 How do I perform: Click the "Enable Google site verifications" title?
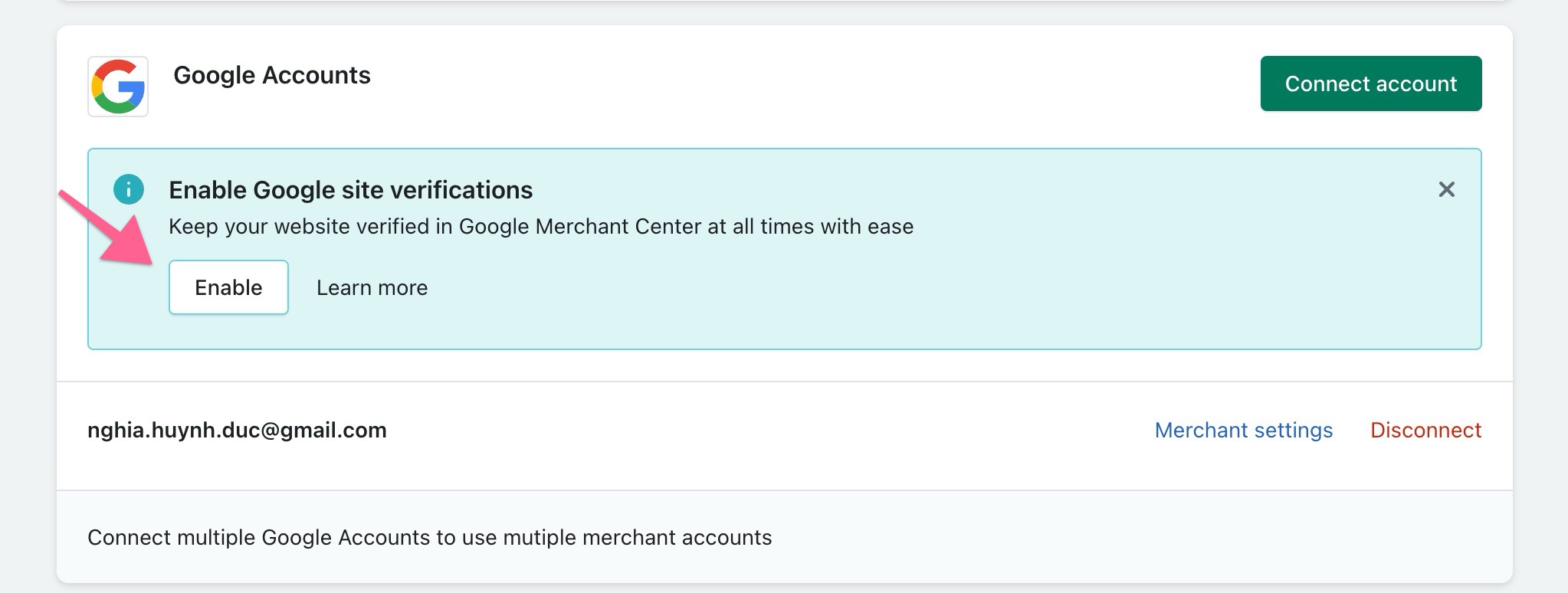click(x=350, y=190)
